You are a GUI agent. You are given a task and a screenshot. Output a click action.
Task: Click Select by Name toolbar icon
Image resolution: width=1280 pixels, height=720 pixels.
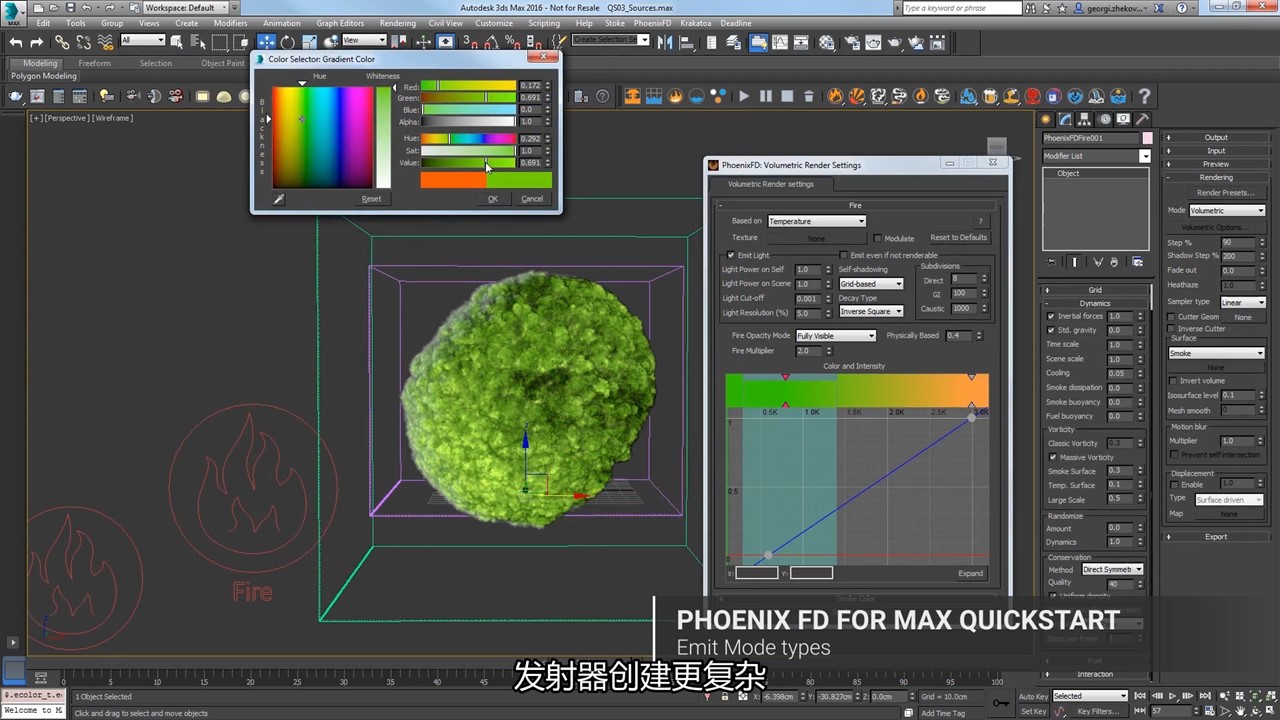tap(197, 42)
